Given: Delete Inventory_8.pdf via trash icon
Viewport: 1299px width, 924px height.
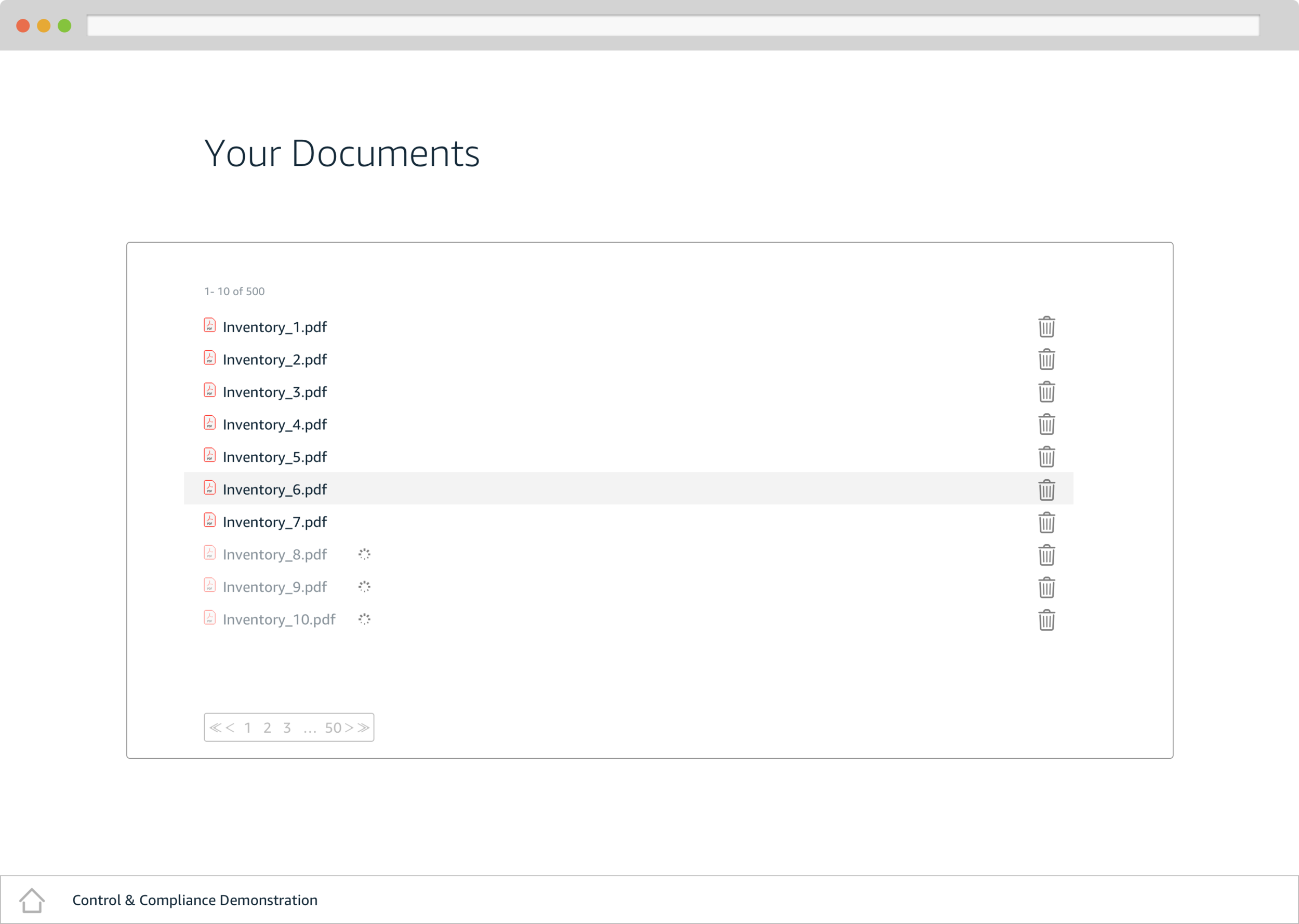Looking at the screenshot, I should [1046, 556].
